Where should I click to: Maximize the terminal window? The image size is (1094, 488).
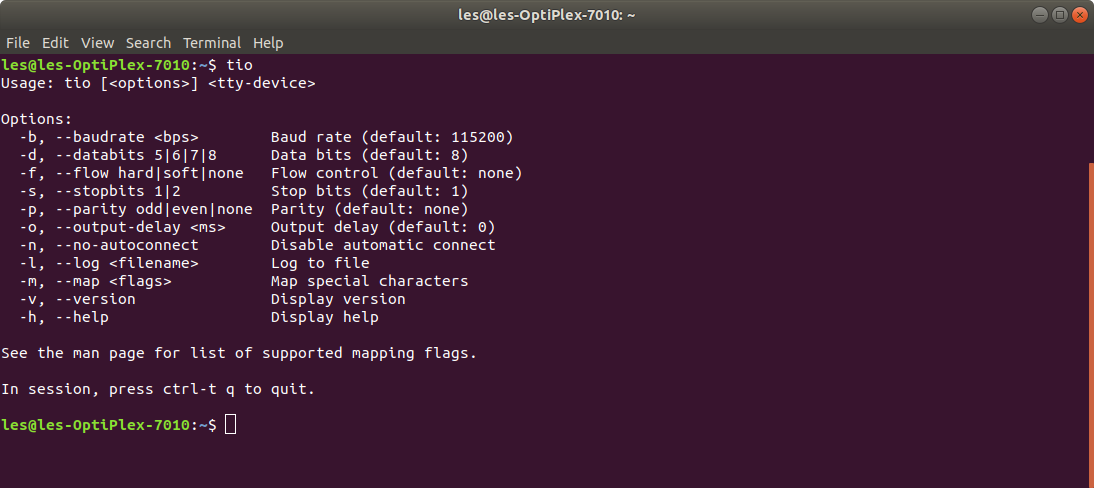pyautogui.click(x=1059, y=15)
